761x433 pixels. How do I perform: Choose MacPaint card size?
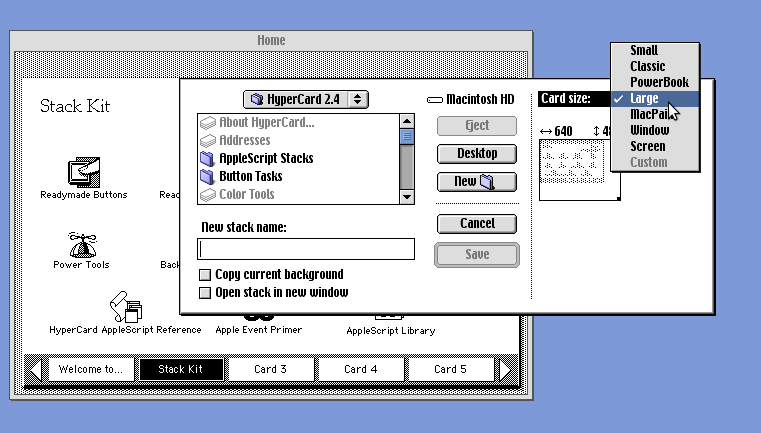pyautogui.click(x=655, y=115)
